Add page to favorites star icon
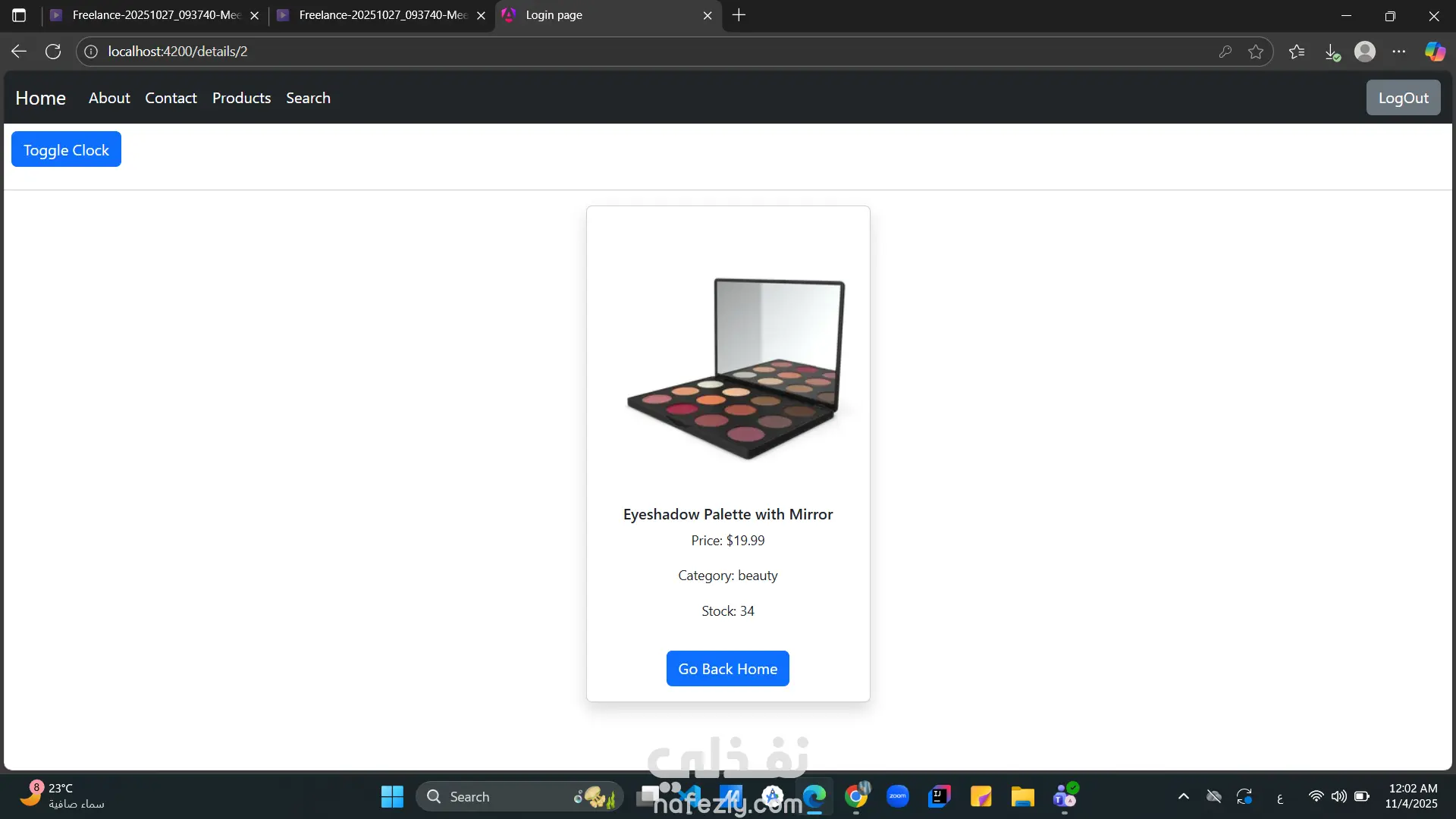This screenshot has width=1456, height=819. click(1256, 52)
